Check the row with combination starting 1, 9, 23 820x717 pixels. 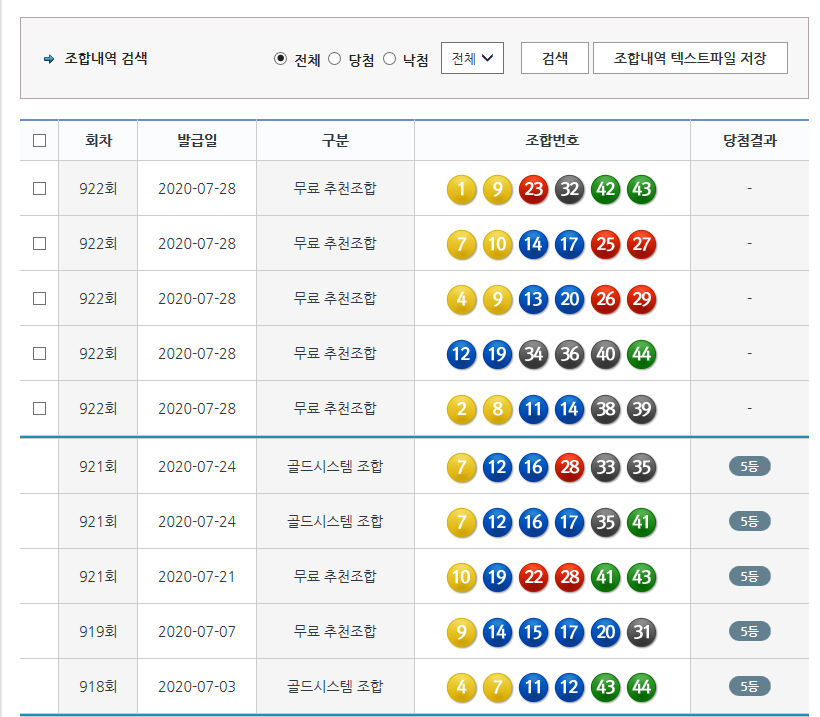(40, 188)
